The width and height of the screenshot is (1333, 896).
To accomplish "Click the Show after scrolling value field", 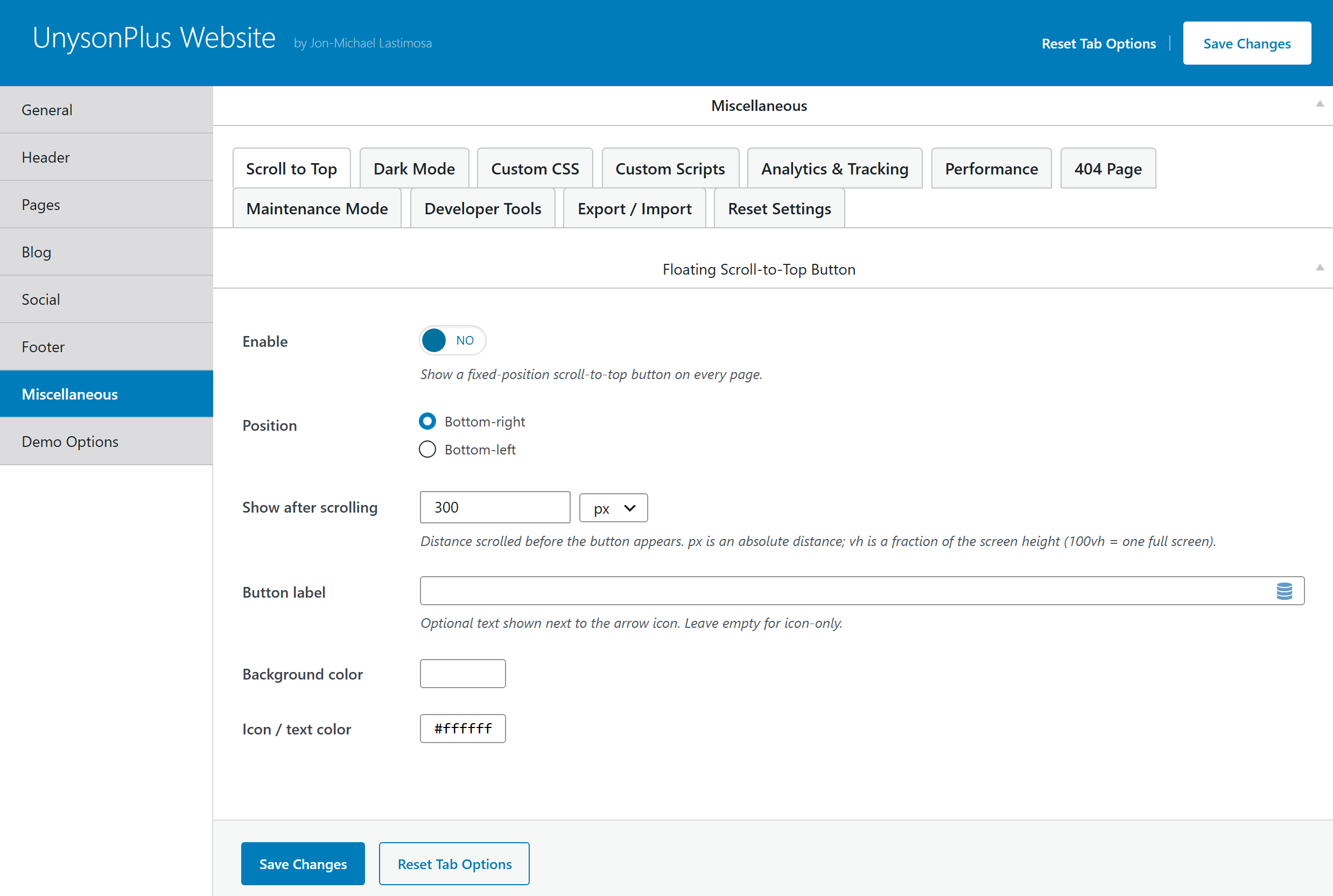I will [495, 507].
